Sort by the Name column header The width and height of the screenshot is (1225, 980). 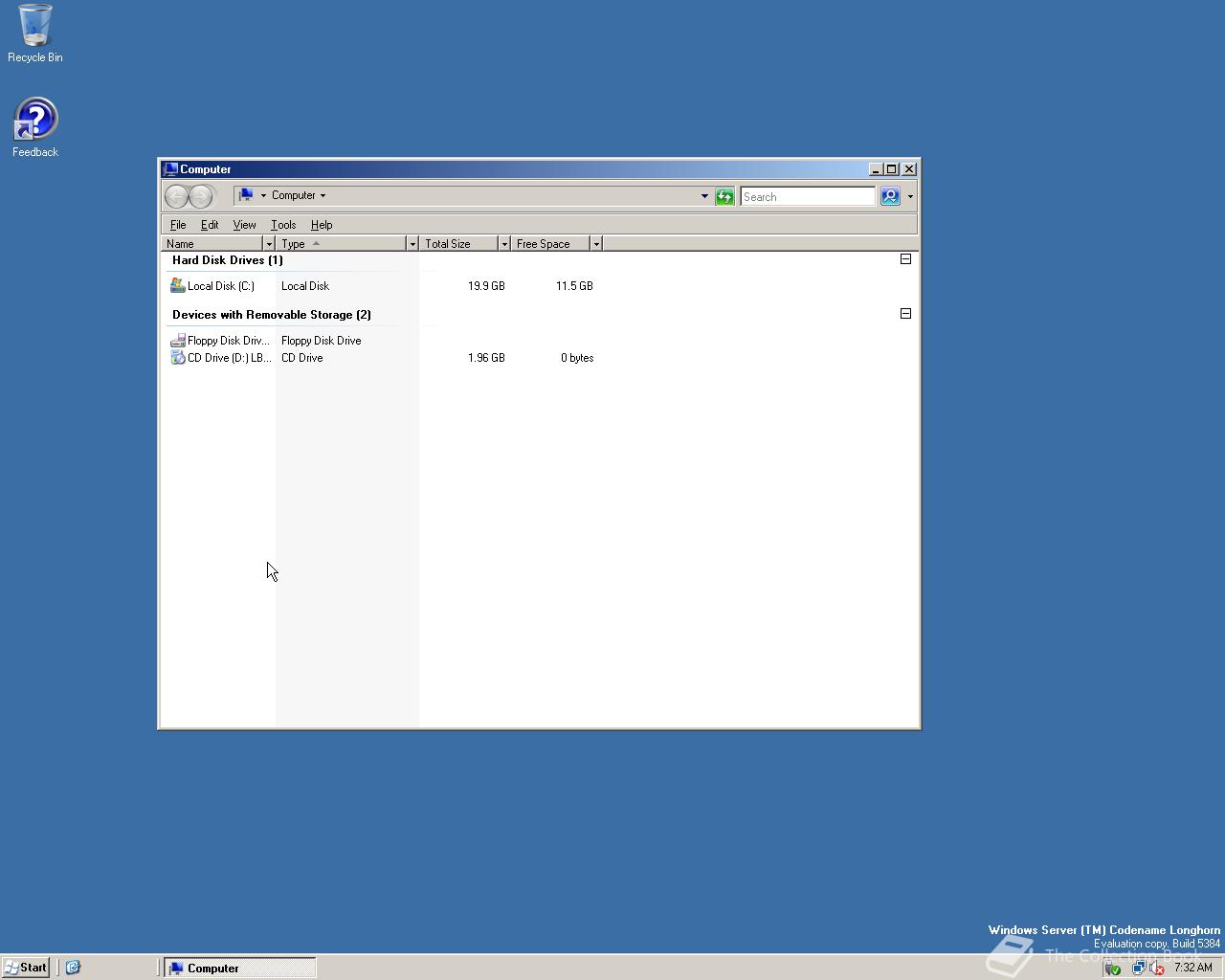coord(212,243)
